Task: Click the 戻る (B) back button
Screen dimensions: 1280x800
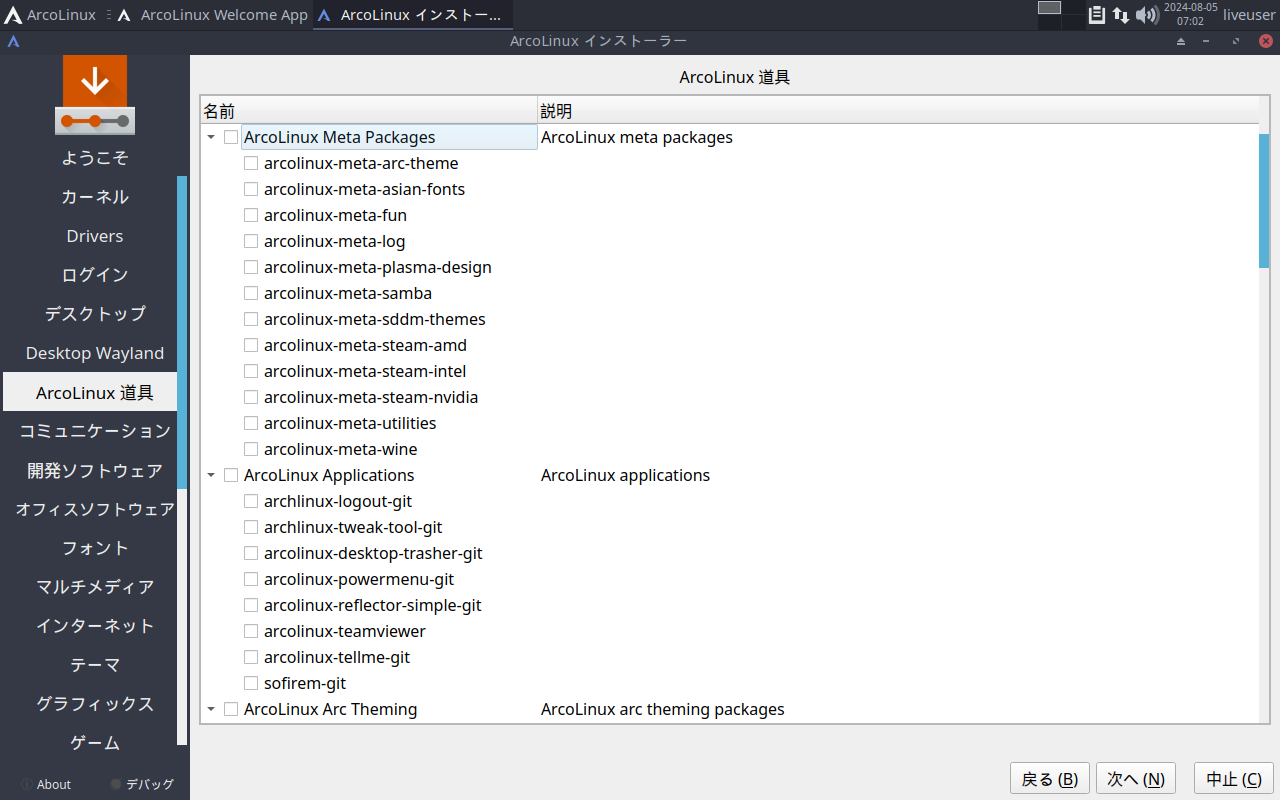Action: [x=1050, y=779]
